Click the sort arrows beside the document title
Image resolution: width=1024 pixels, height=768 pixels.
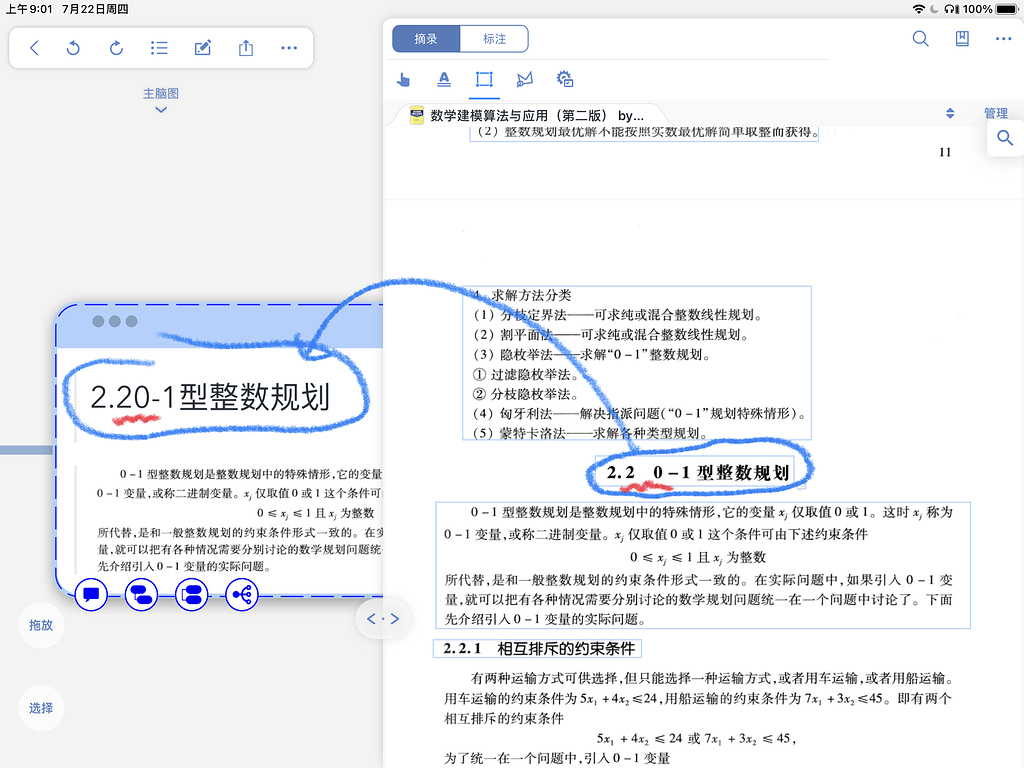point(950,114)
